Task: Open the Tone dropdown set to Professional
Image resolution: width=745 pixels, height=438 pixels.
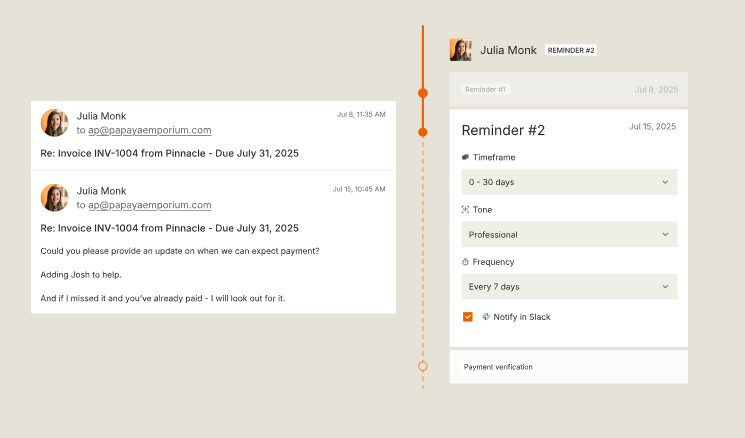Action: click(569, 234)
